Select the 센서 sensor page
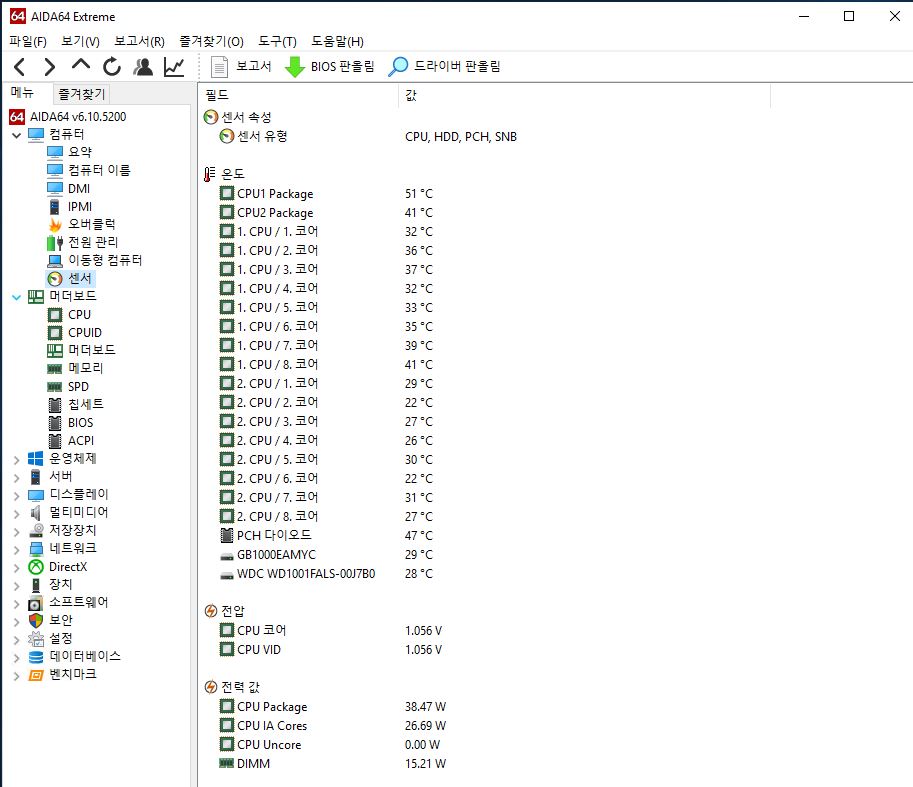The width and height of the screenshot is (913, 787). pos(69,278)
